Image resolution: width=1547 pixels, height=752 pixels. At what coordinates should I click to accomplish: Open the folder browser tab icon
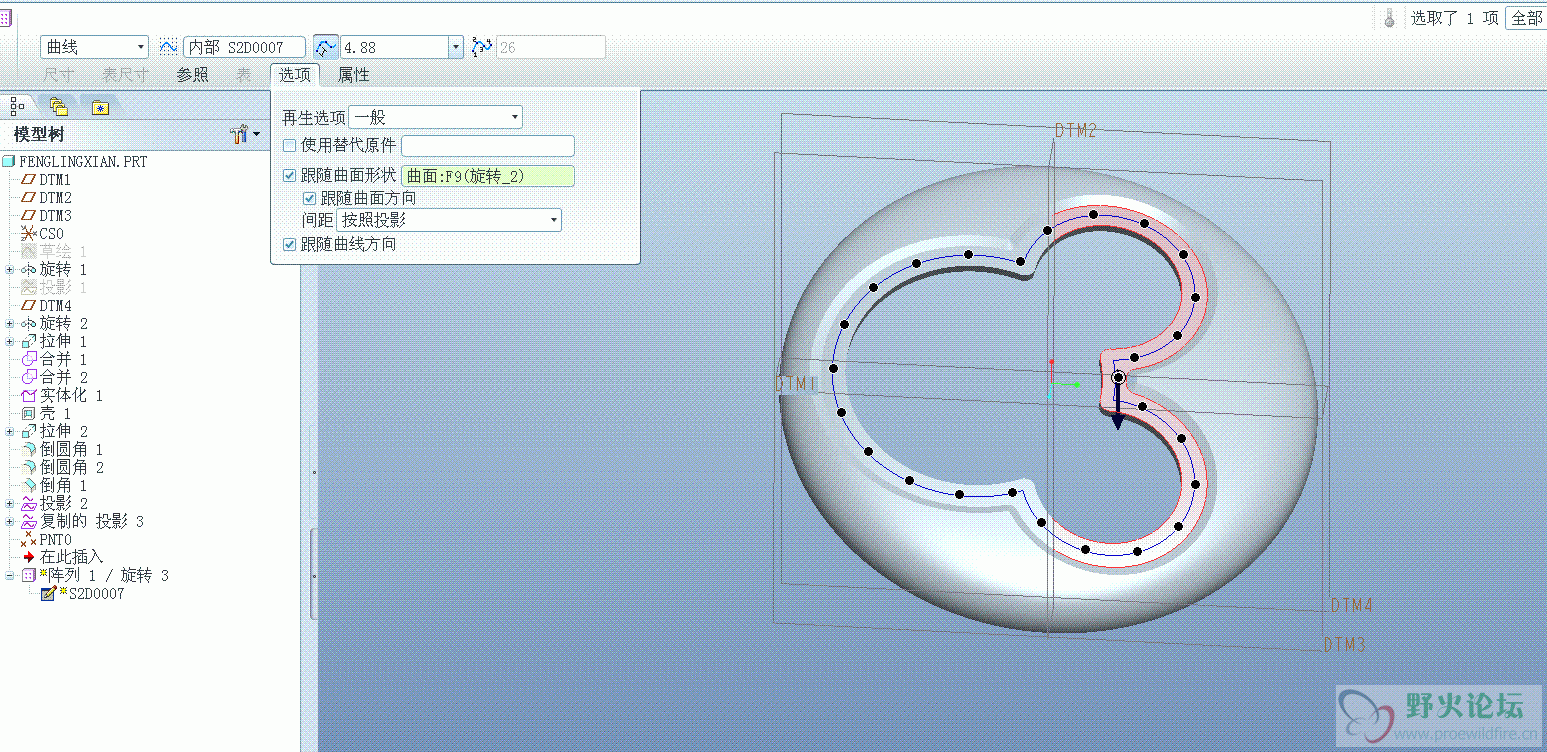pos(59,105)
